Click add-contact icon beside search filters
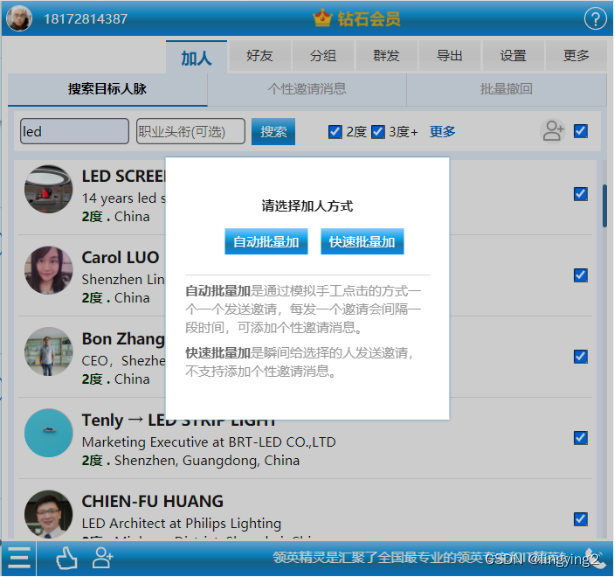615x577 pixels. point(553,131)
